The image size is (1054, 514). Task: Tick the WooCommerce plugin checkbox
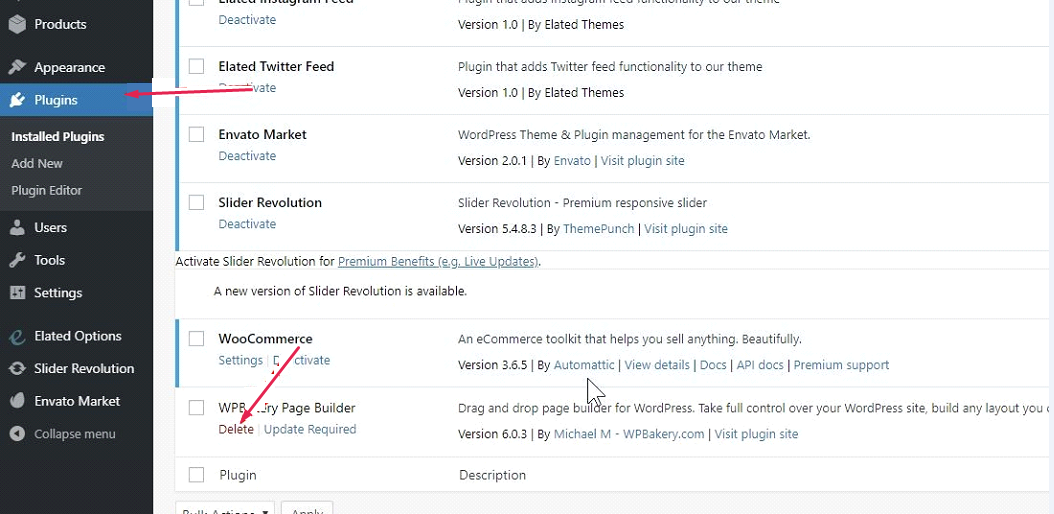[x=197, y=339]
